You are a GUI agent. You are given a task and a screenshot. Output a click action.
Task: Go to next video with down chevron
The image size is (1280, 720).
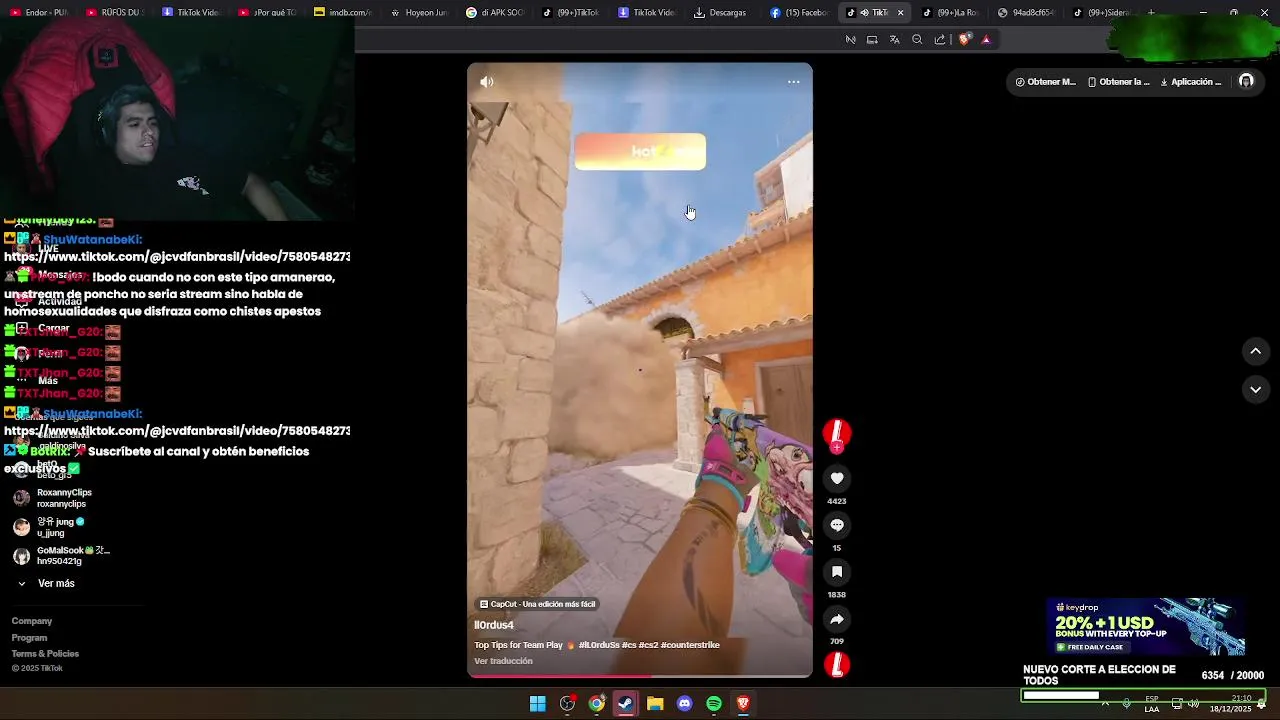[1256, 389]
